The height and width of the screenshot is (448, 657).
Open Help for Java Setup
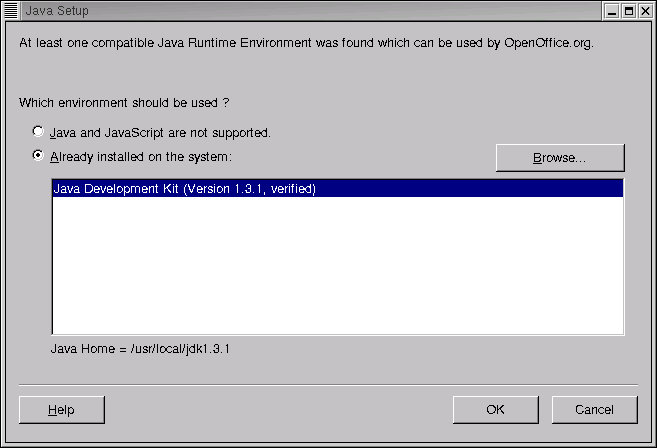point(61,409)
